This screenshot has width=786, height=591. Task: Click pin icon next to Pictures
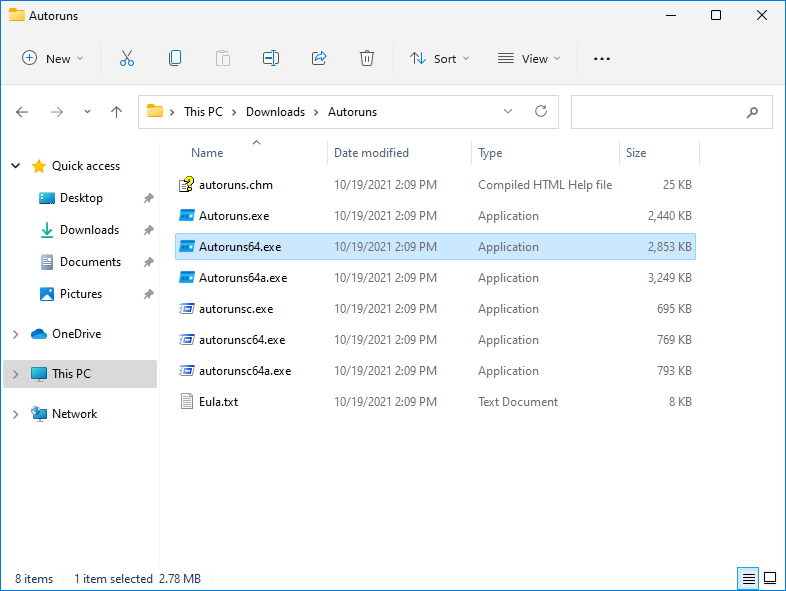tap(148, 294)
